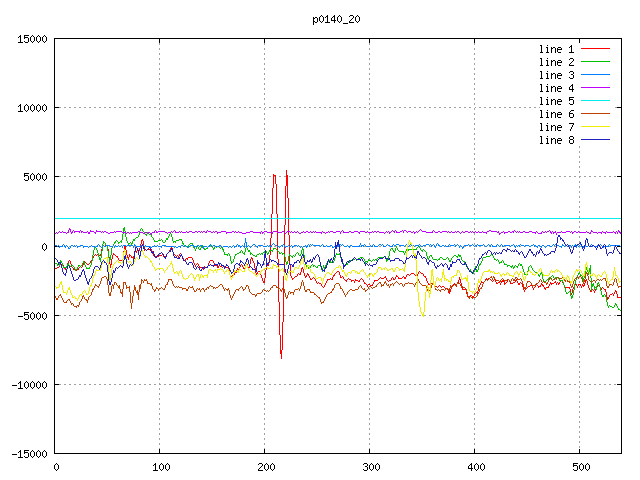The height and width of the screenshot is (480, 640).
Task: Select the -15000 y-axis tick label
Action: tap(26, 454)
